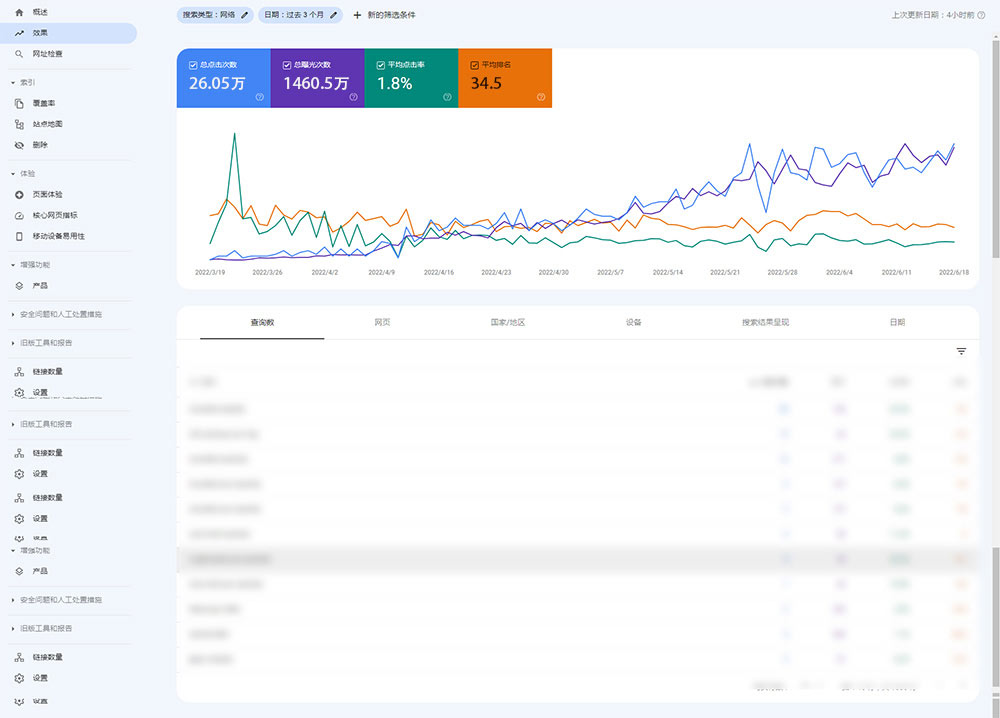The image size is (1000, 718).
Task: Edit the 日期：过去3个月 filter pencil icon
Action: pyautogui.click(x=333, y=15)
